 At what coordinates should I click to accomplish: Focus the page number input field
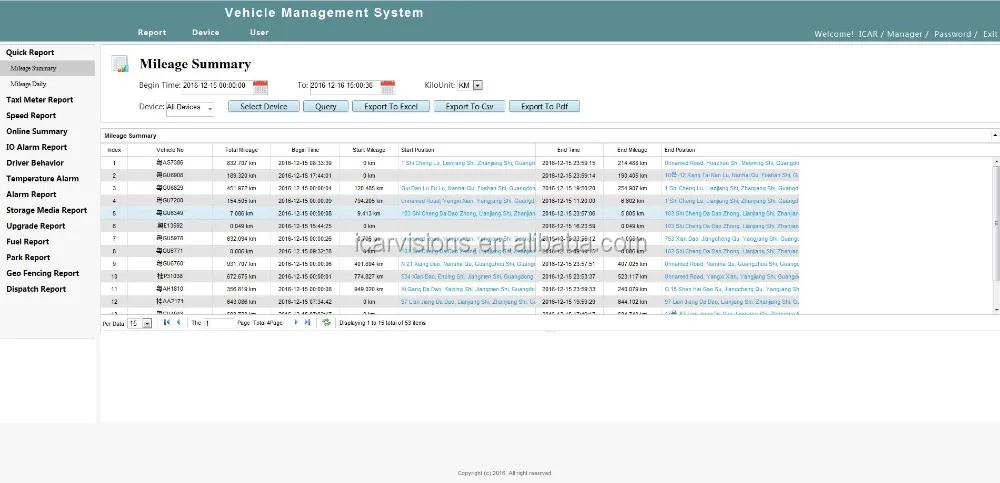click(x=219, y=323)
